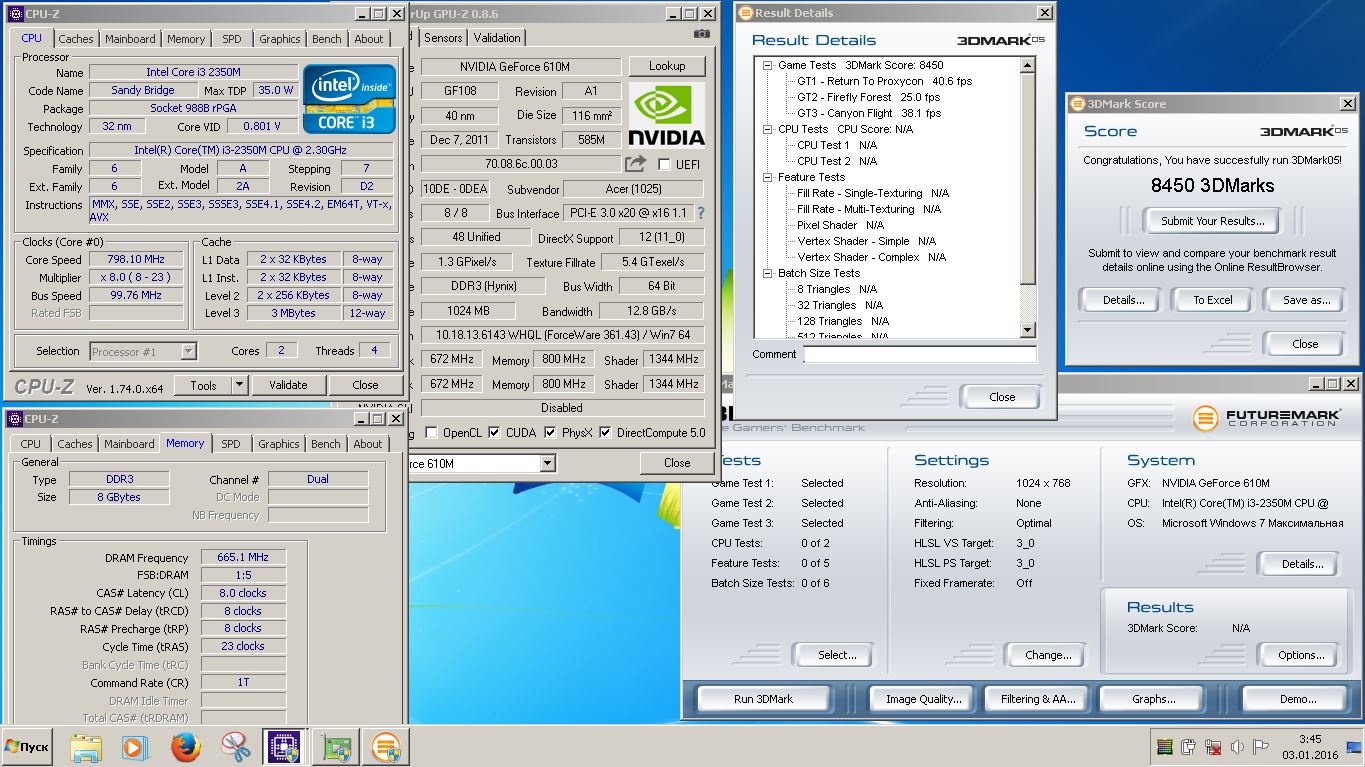The height and width of the screenshot is (767, 1365).
Task: Click the Result Details scroll up arrow
Action: (1026, 65)
